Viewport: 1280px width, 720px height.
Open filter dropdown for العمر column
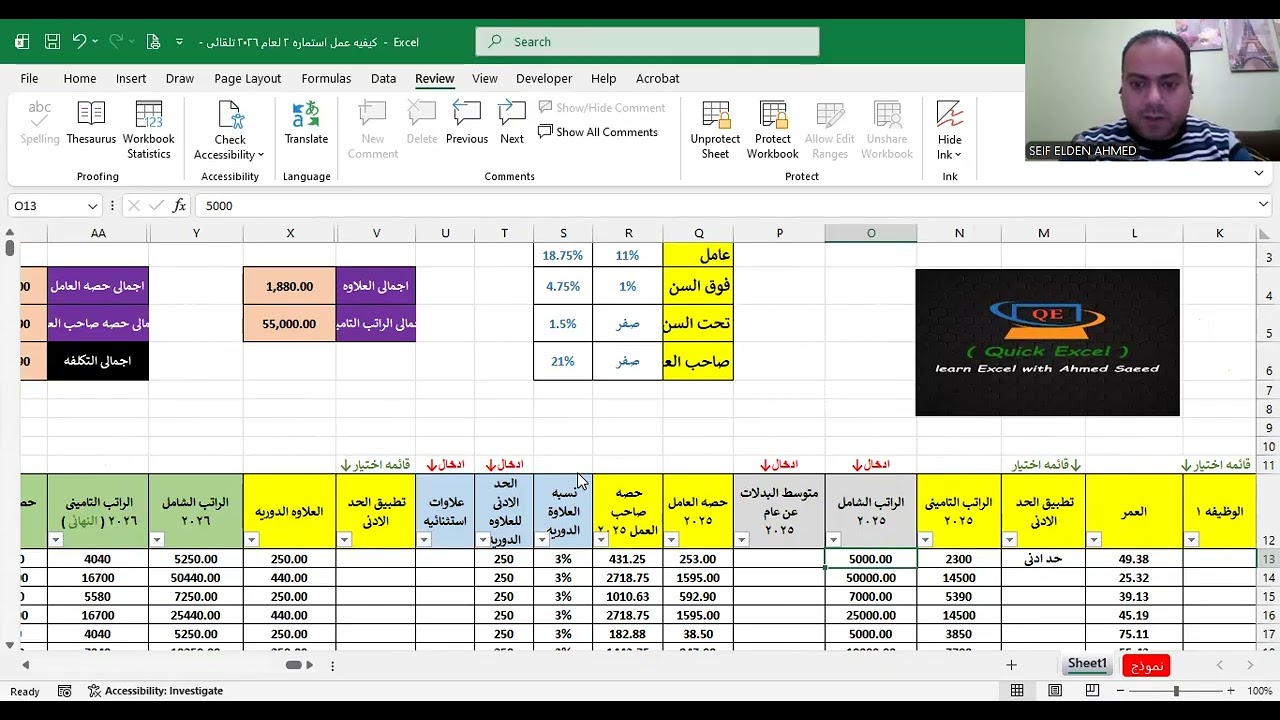pos(1094,540)
